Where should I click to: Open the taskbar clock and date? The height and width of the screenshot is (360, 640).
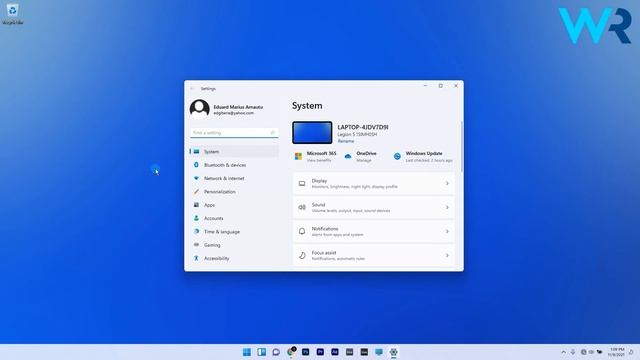click(616, 352)
